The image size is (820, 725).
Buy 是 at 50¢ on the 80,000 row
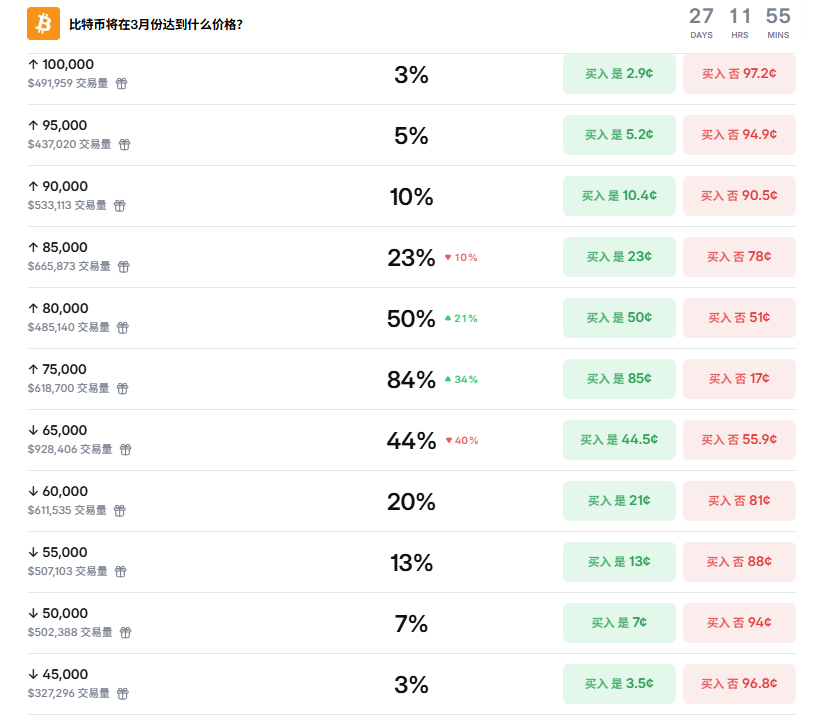(618, 318)
